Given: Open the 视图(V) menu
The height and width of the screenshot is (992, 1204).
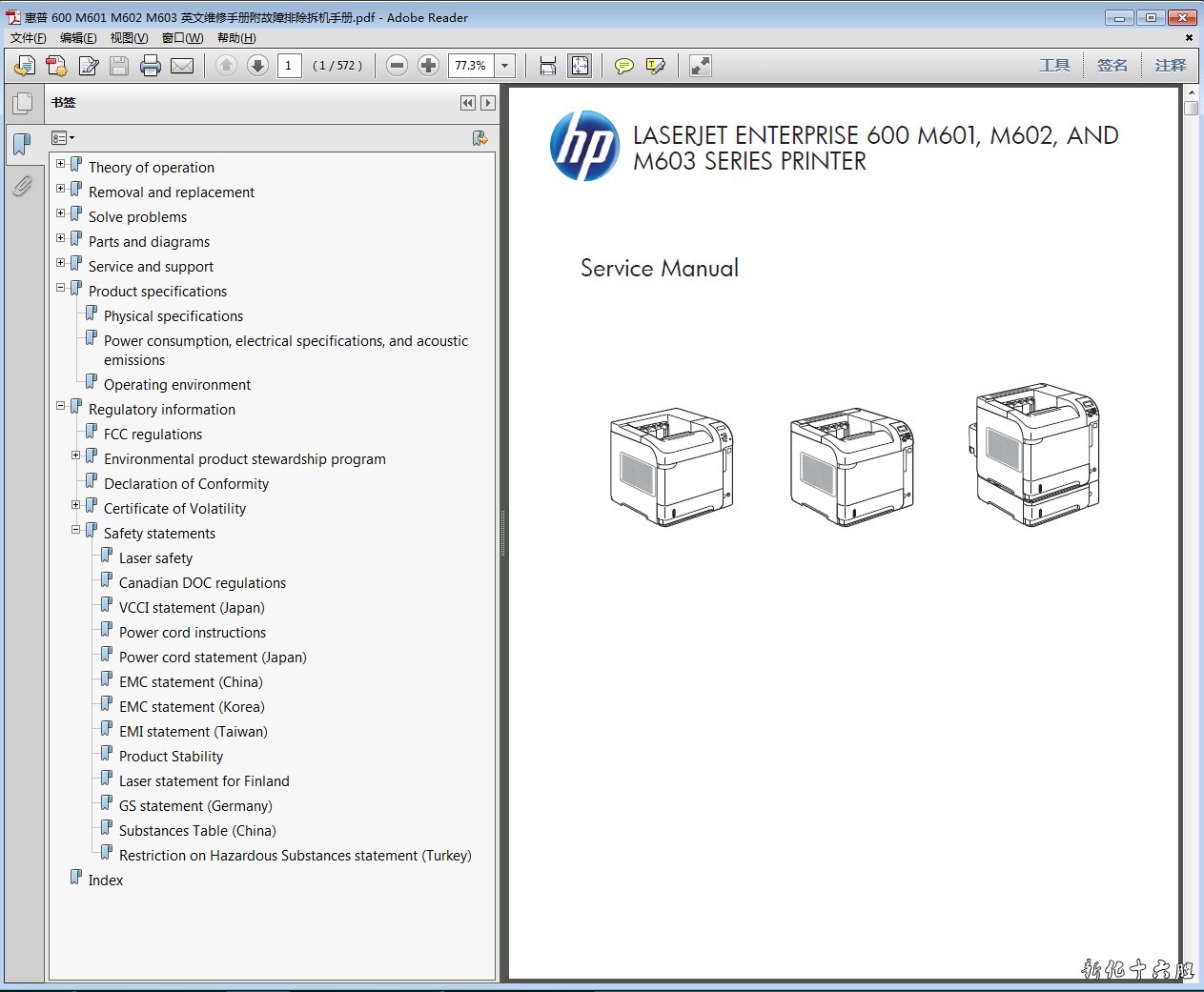Looking at the screenshot, I should [129, 38].
